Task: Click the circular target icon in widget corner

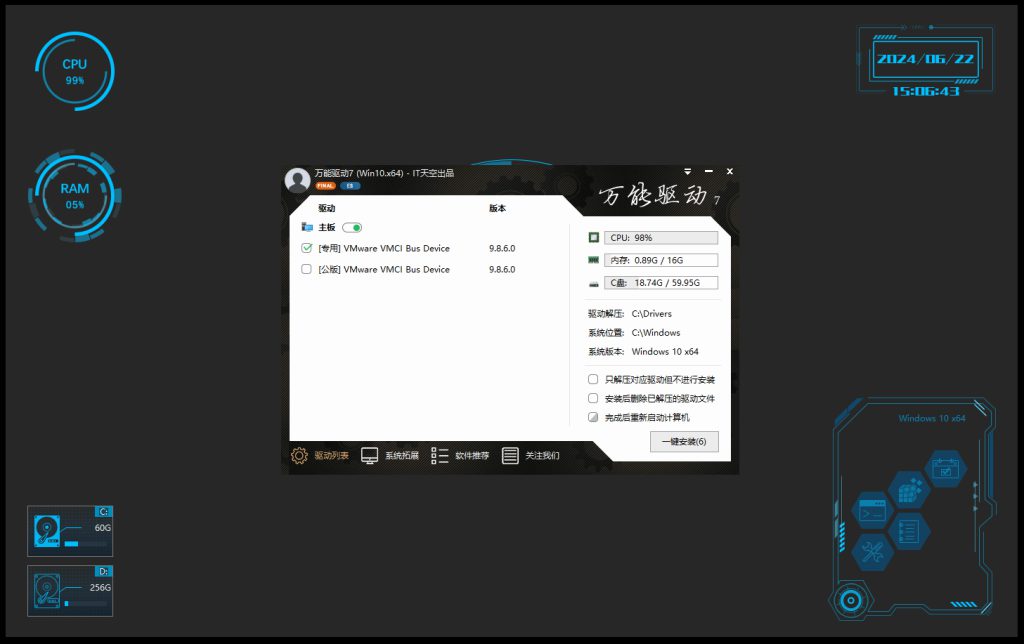Action: 850,600
